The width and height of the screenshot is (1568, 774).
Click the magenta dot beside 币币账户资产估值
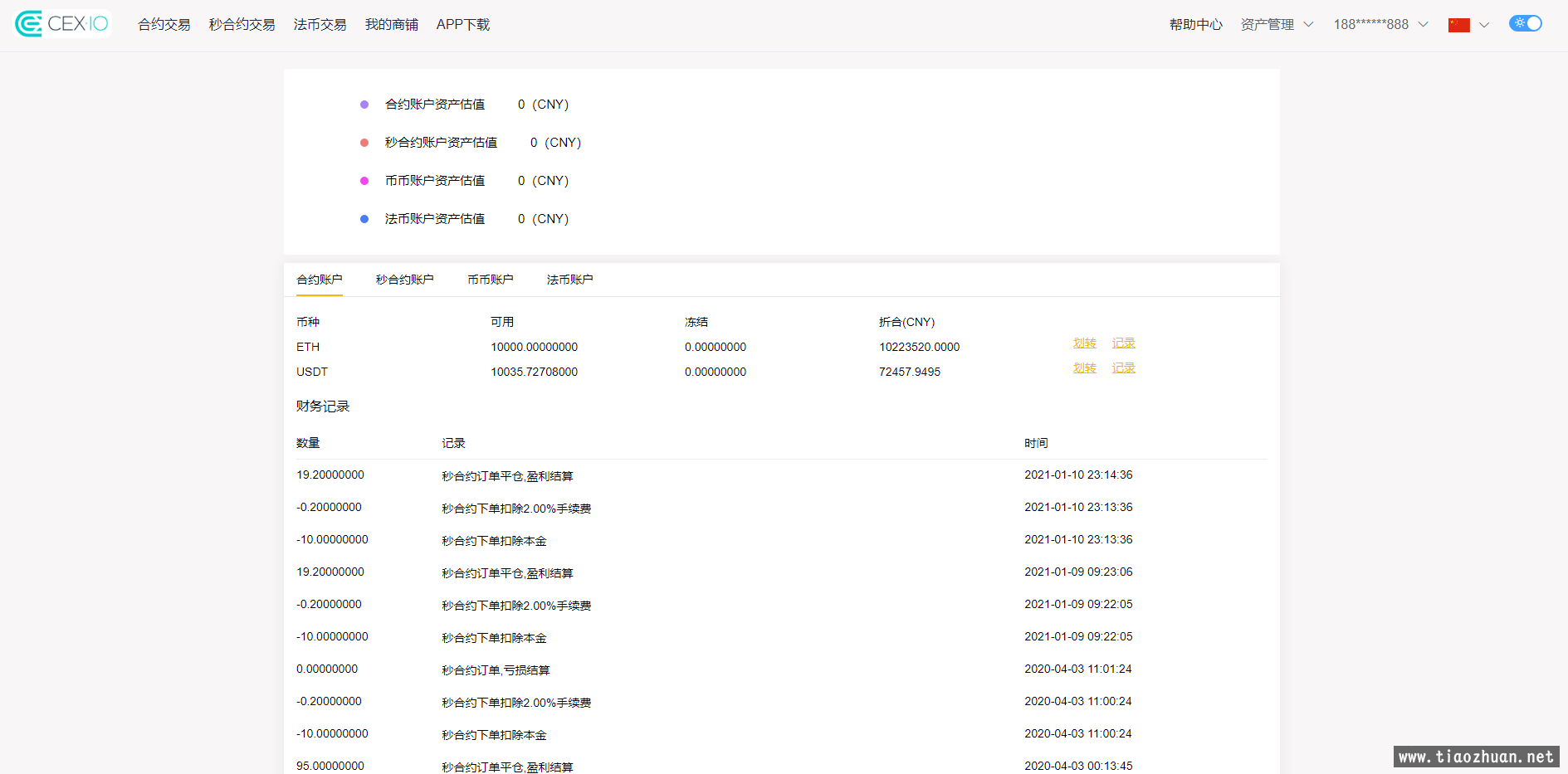tap(364, 181)
